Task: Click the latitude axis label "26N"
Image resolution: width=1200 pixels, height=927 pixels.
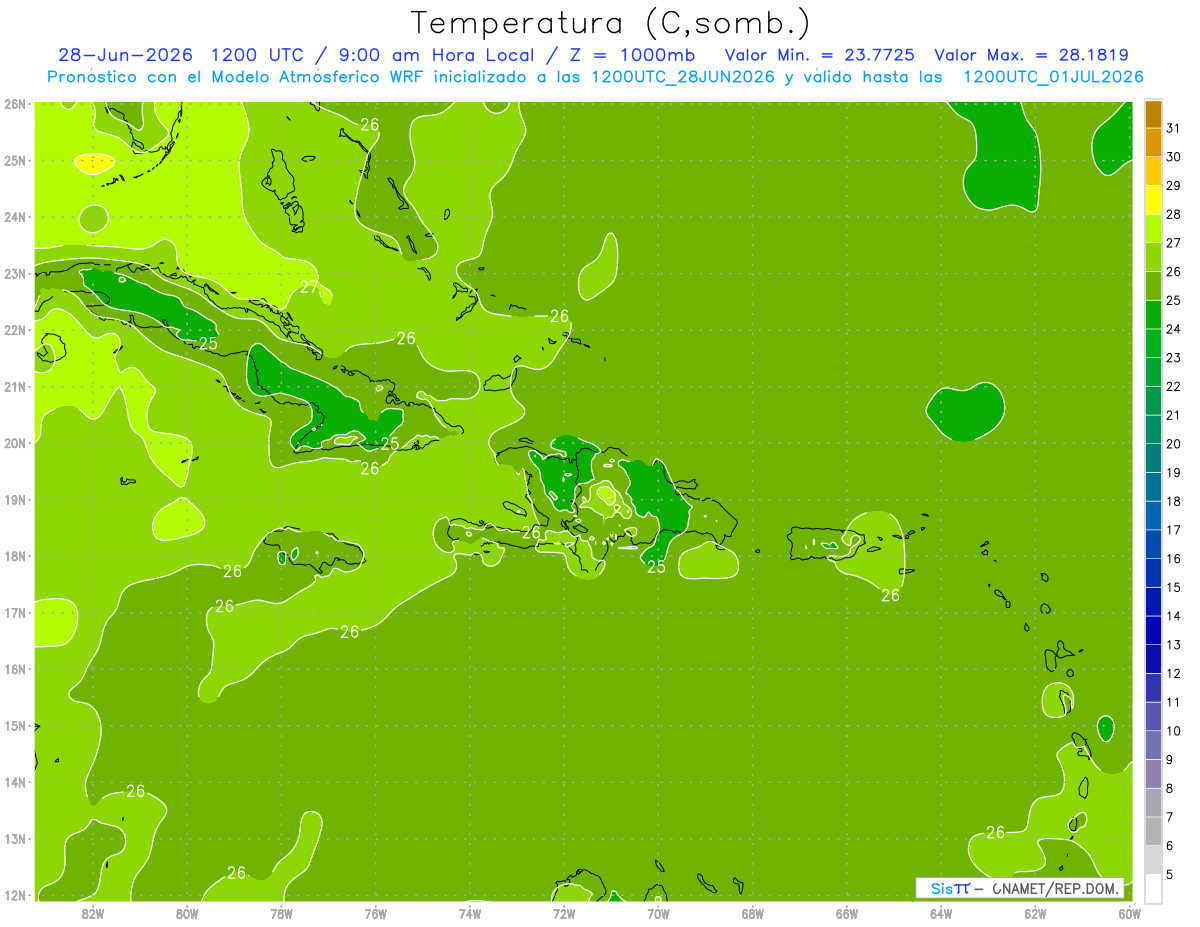Action: [x=15, y=104]
